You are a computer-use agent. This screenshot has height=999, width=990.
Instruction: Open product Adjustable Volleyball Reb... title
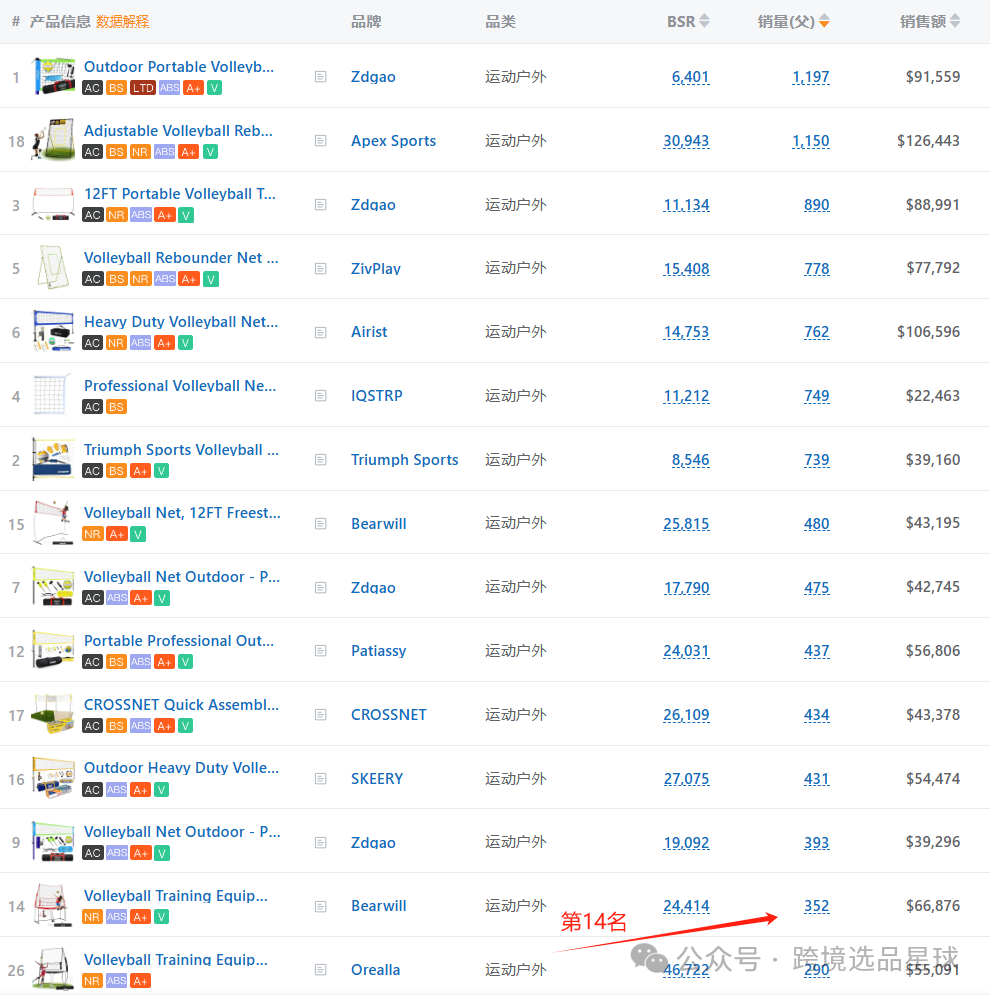tap(178, 131)
